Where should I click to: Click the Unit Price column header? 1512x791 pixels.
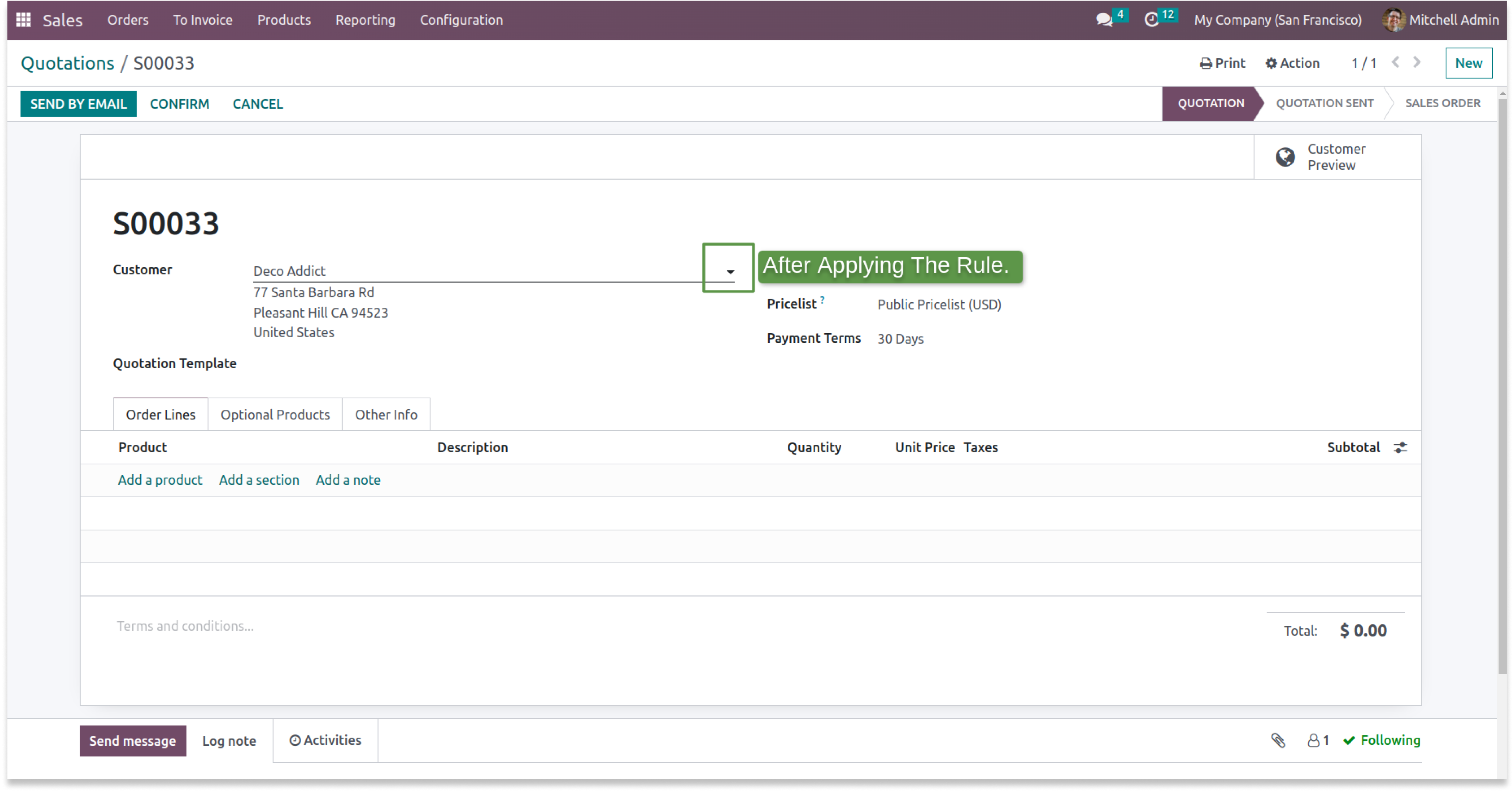(924, 448)
